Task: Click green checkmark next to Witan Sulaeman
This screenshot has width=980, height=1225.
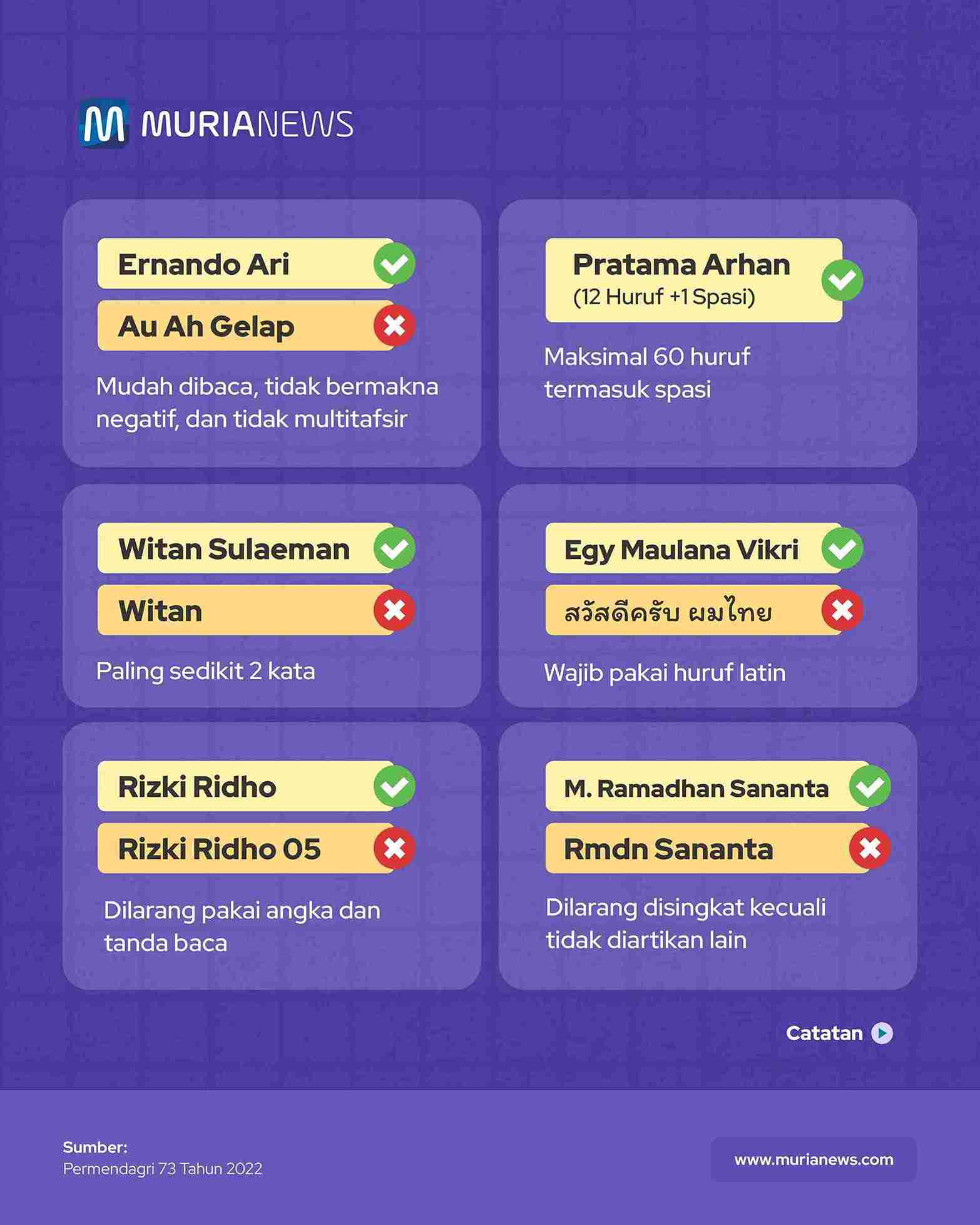Action: (x=394, y=548)
